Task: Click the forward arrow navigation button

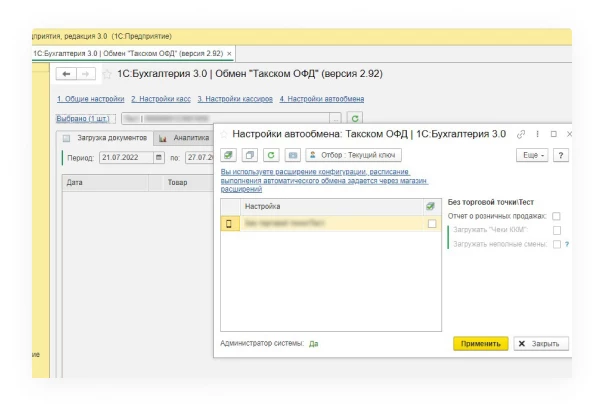Action: 86,74
